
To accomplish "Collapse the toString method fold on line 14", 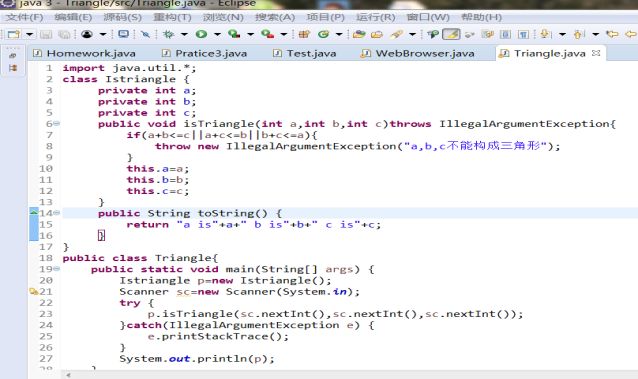I will pos(57,213).
